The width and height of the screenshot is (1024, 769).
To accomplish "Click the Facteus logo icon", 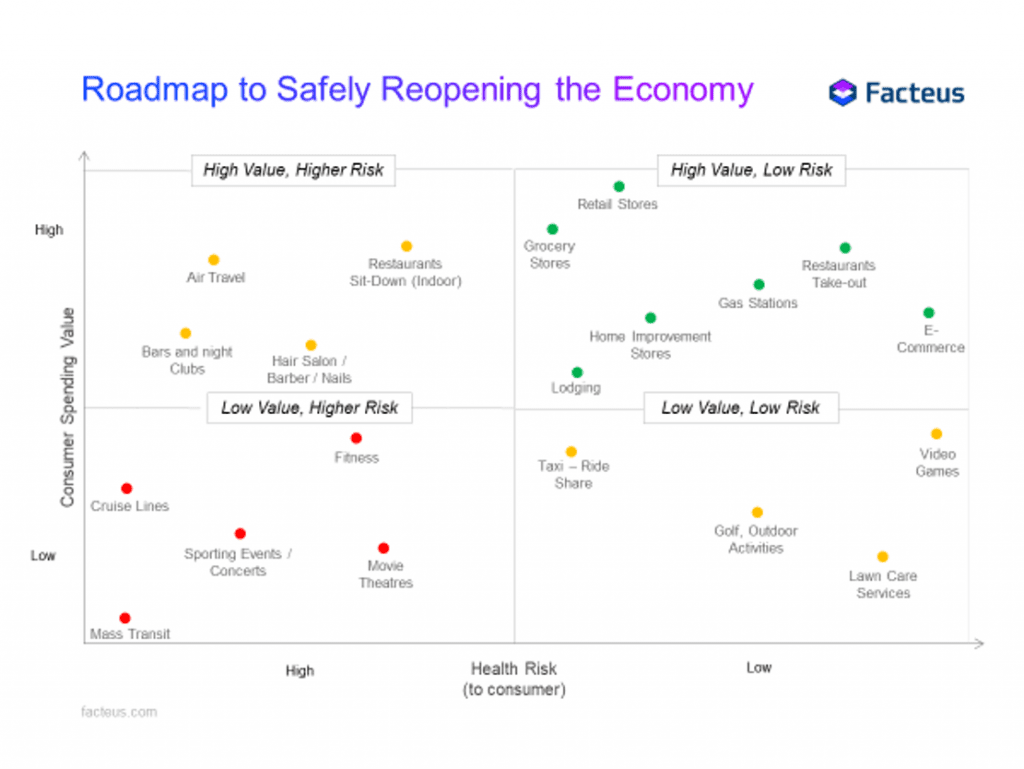I will coord(843,93).
